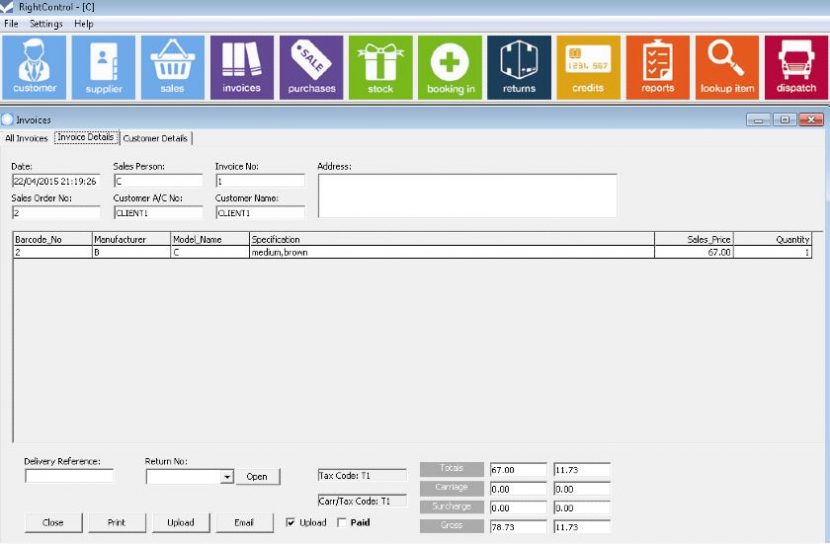Click the sales basket icon
This screenshot has height=544, width=830.
click(x=173, y=67)
